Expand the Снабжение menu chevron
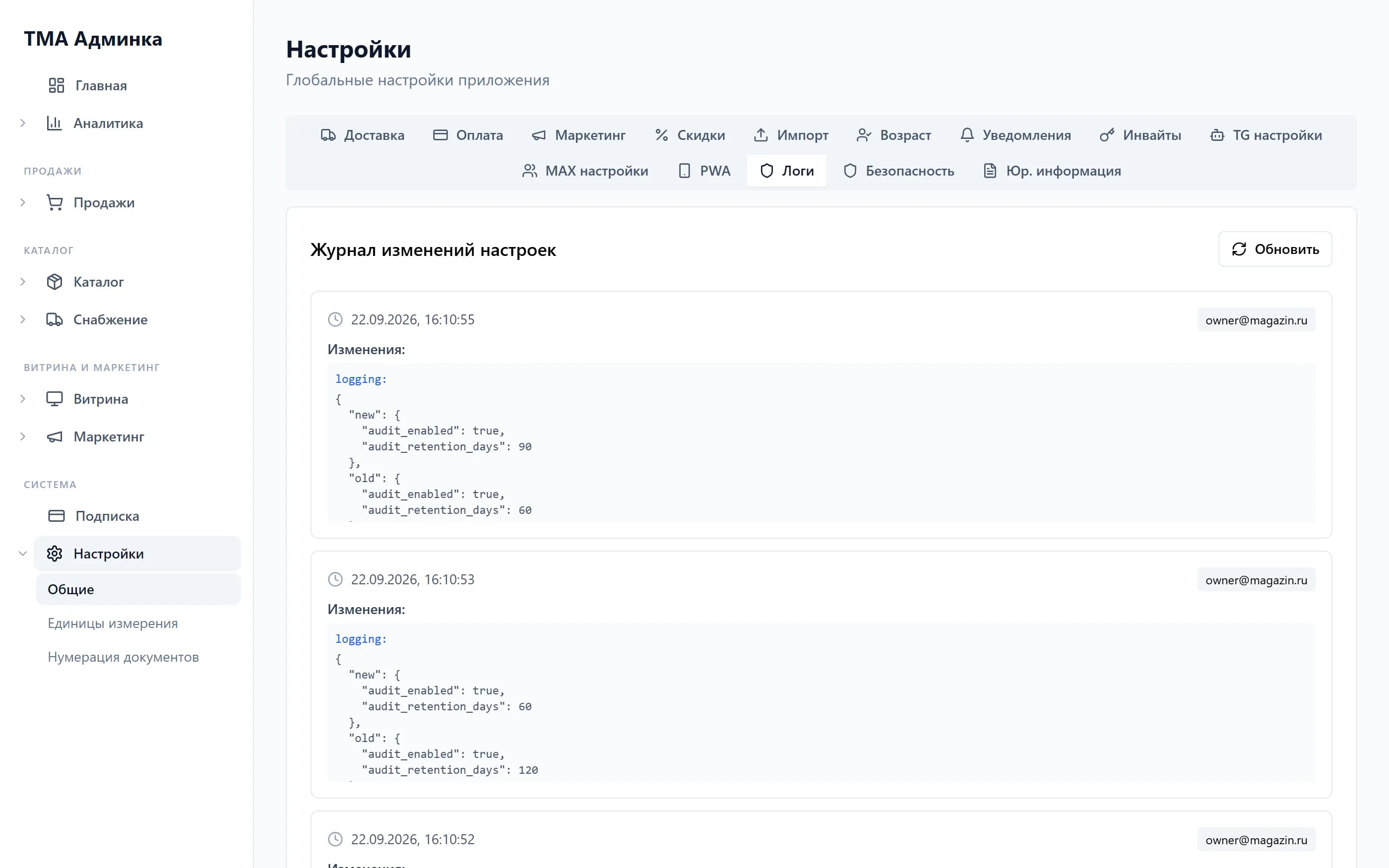 (x=23, y=319)
